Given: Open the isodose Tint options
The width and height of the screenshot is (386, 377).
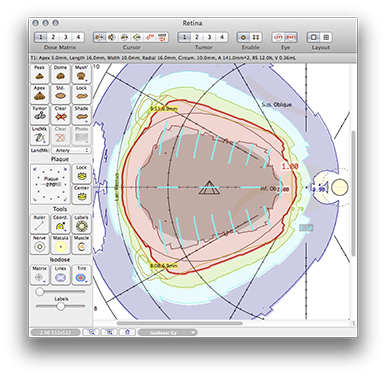Looking at the screenshot, I should click(81, 275).
